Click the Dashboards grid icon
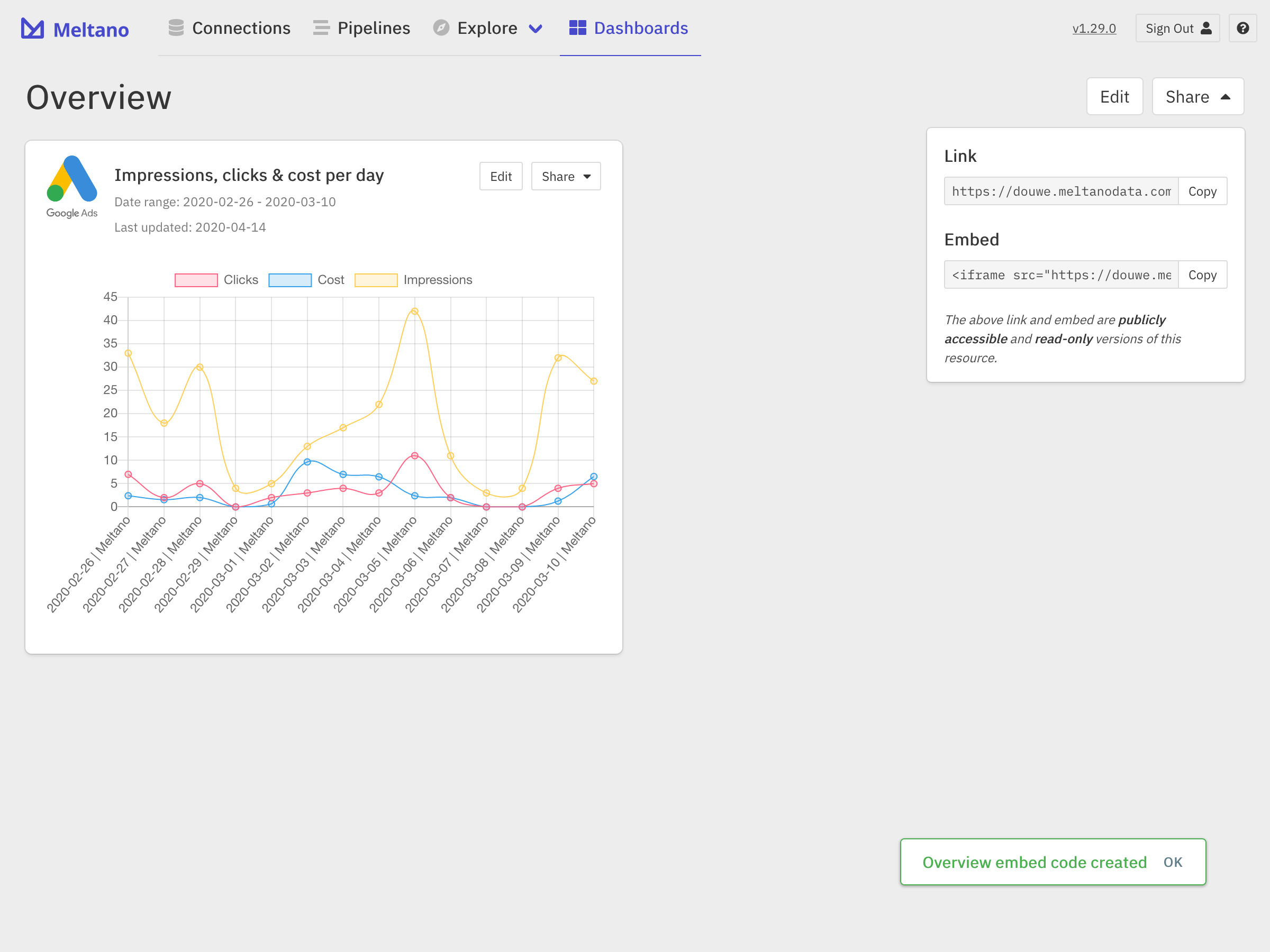 click(577, 28)
